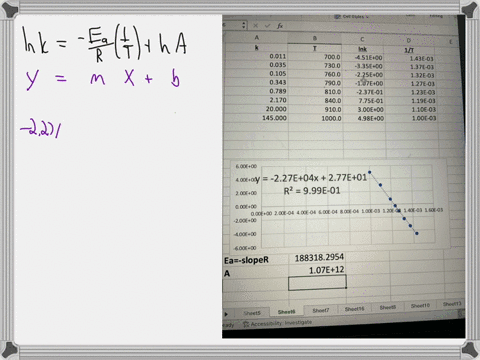Click the empty selected cell below 1.07E+12

click(x=317, y=283)
